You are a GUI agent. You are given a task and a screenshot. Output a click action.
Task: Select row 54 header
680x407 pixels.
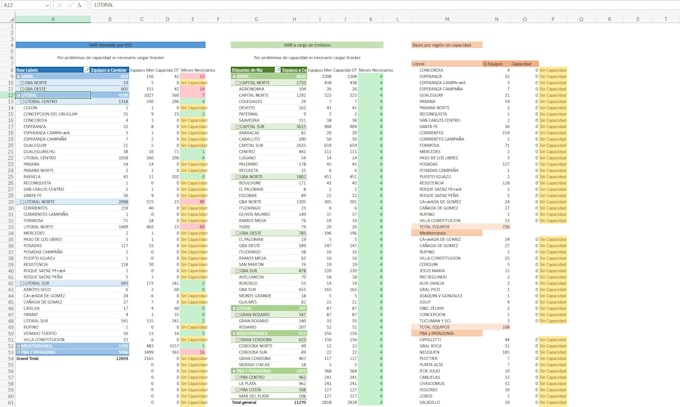click(8, 359)
